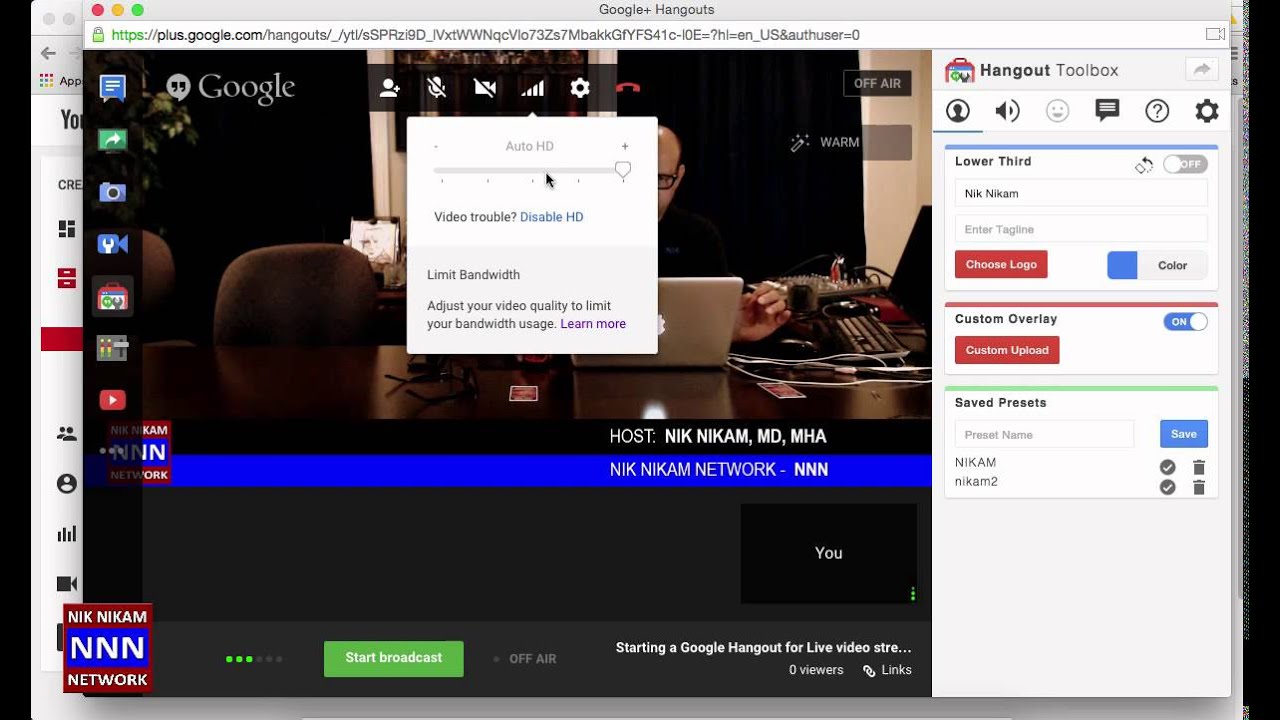Image resolution: width=1280 pixels, height=720 pixels.
Task: Toggle the microphone mute icon
Action: (437, 88)
